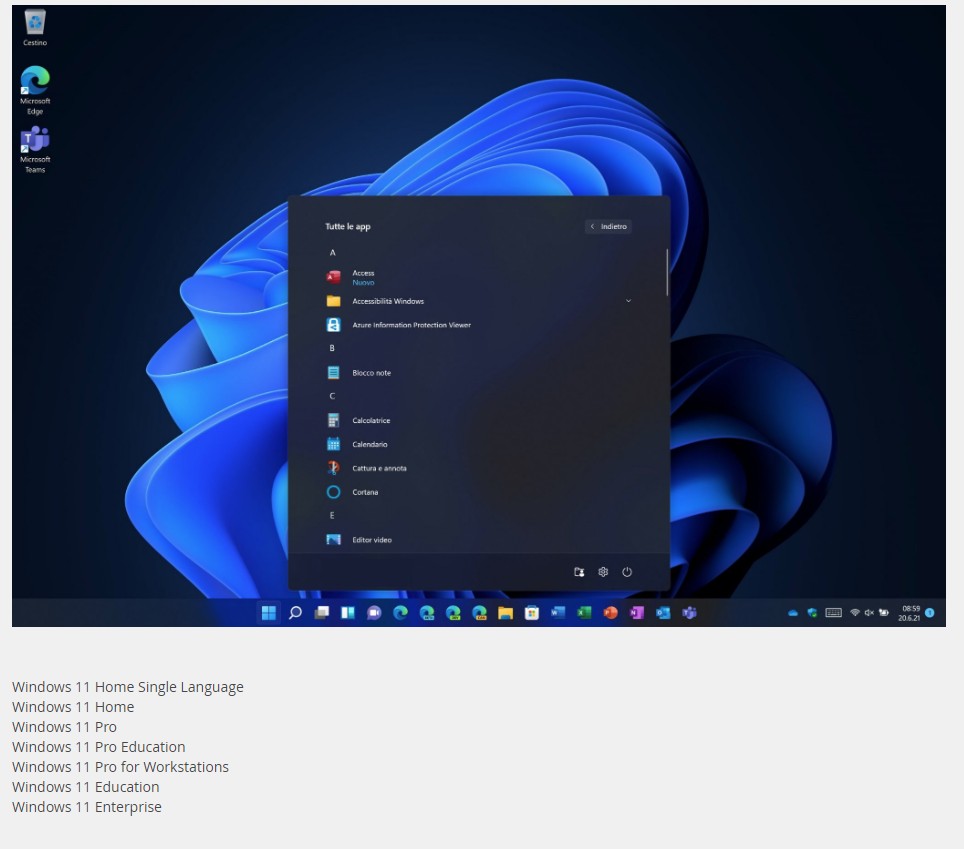Open the clock showing 08:59
Viewport: 964px width, 849px height.
[909, 613]
